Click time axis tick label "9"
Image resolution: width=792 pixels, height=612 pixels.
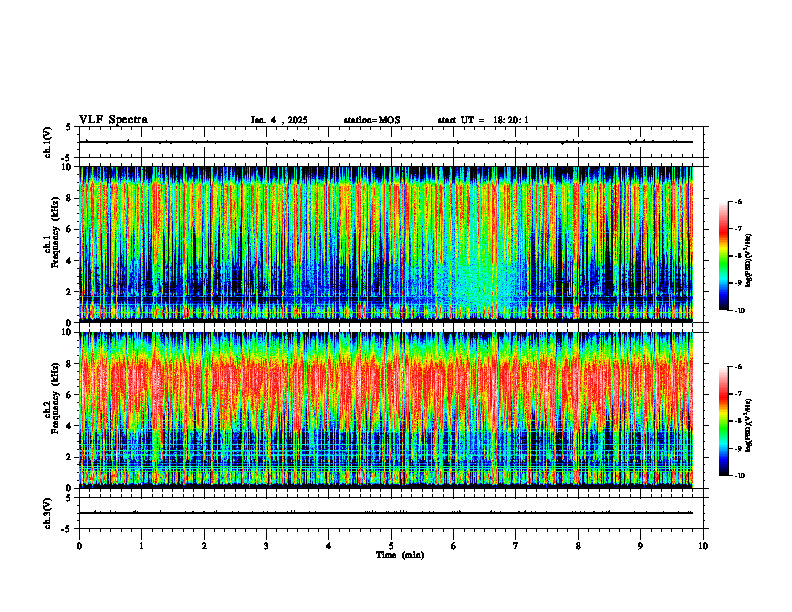pyautogui.click(x=640, y=546)
